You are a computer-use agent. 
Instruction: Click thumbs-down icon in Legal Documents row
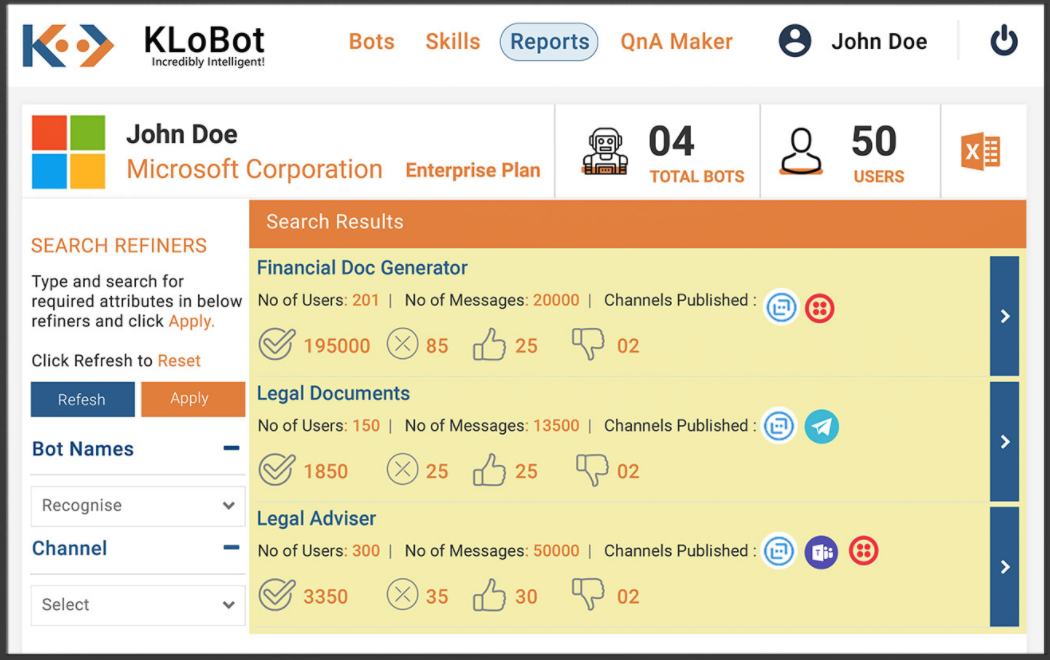point(592,469)
